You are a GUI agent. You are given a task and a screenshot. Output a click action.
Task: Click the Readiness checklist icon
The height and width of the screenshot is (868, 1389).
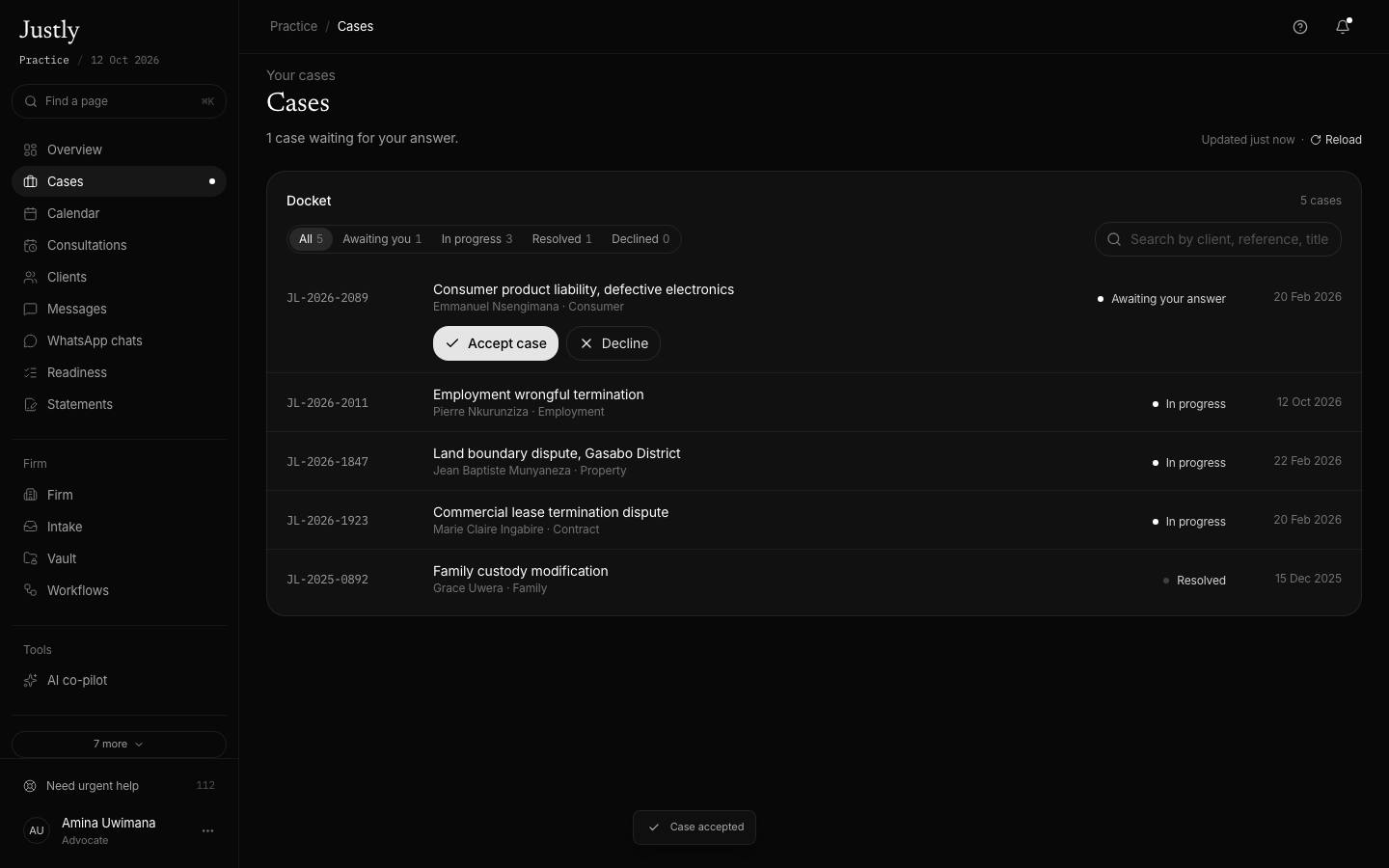[31, 372]
